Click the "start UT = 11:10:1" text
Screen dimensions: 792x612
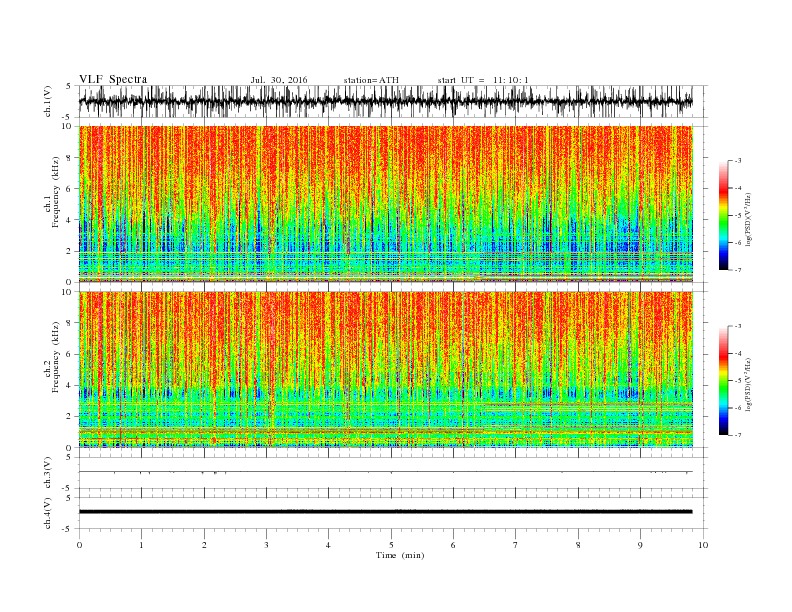(483, 80)
